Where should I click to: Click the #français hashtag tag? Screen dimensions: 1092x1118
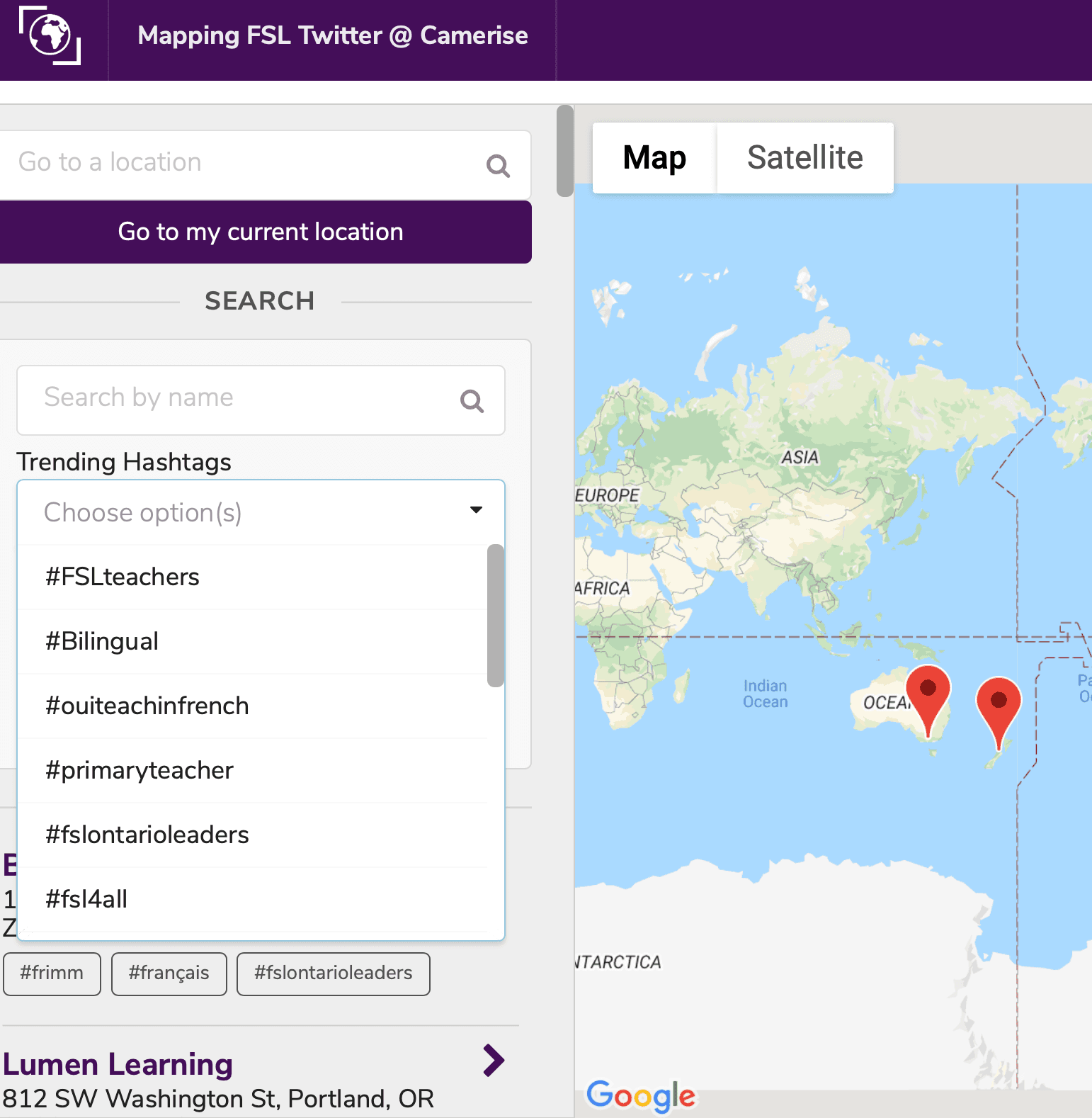click(169, 973)
